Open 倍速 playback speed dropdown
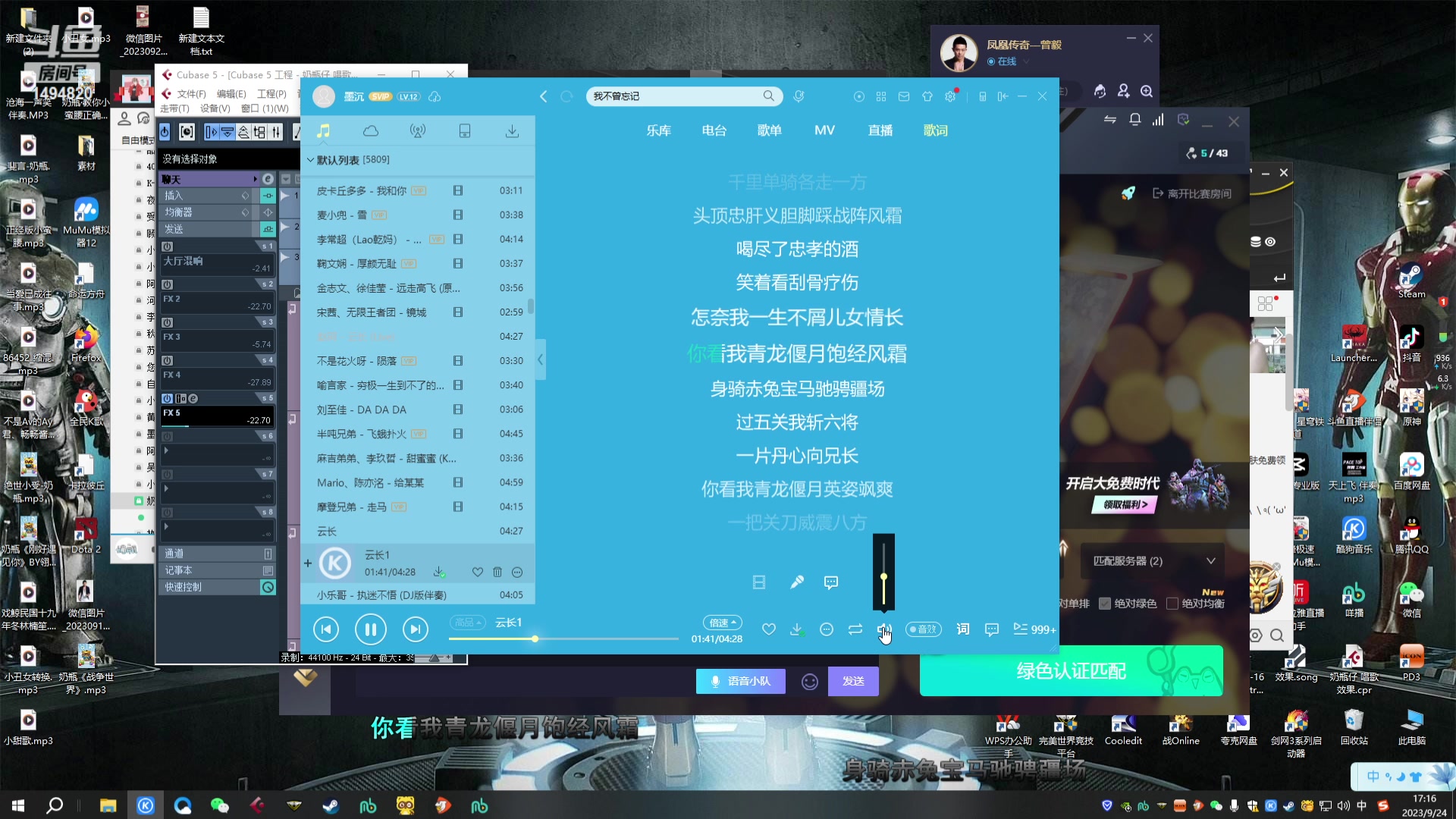The image size is (1456, 819). 722,623
